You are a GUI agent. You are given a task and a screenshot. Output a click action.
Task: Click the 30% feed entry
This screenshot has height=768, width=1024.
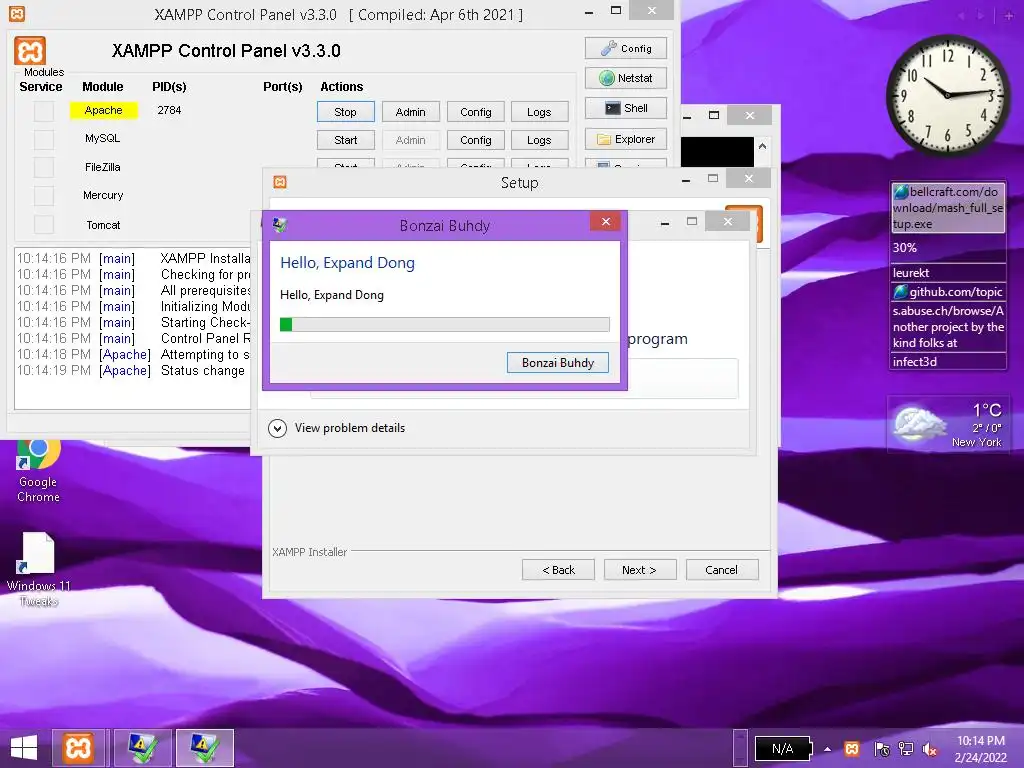coord(948,248)
